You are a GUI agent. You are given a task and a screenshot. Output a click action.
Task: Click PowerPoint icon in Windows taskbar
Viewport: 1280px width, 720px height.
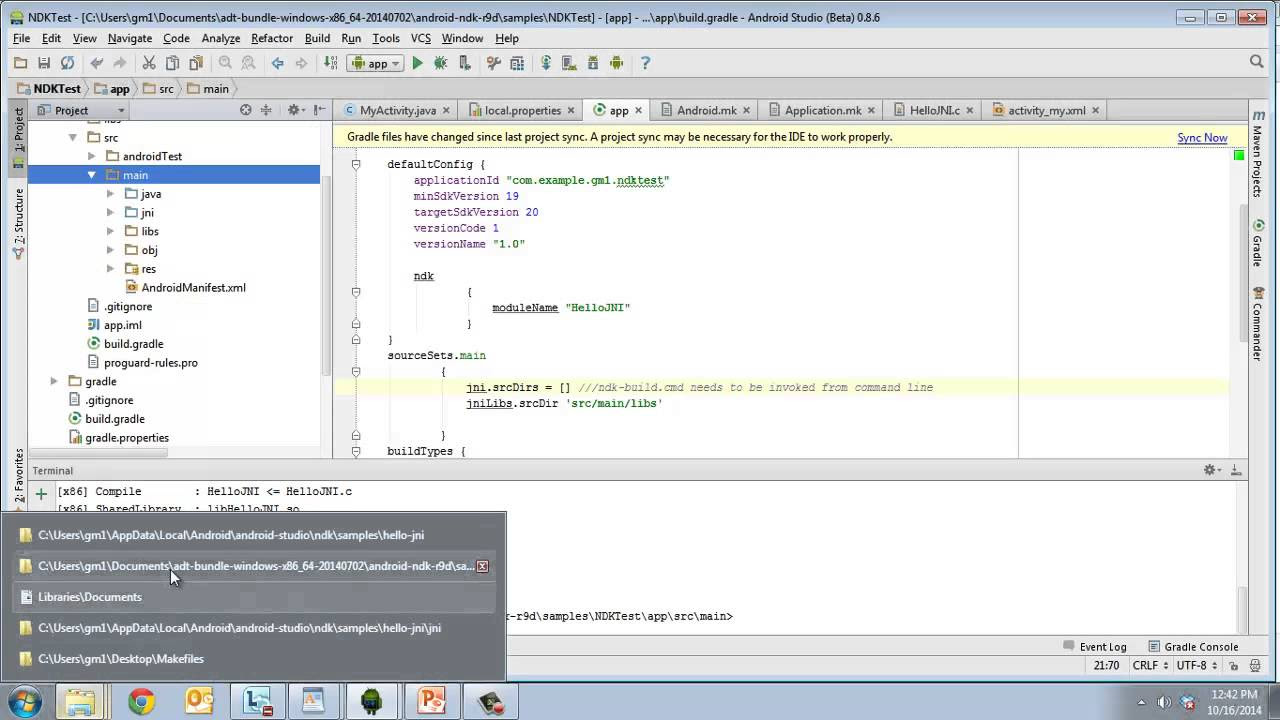[432, 702]
